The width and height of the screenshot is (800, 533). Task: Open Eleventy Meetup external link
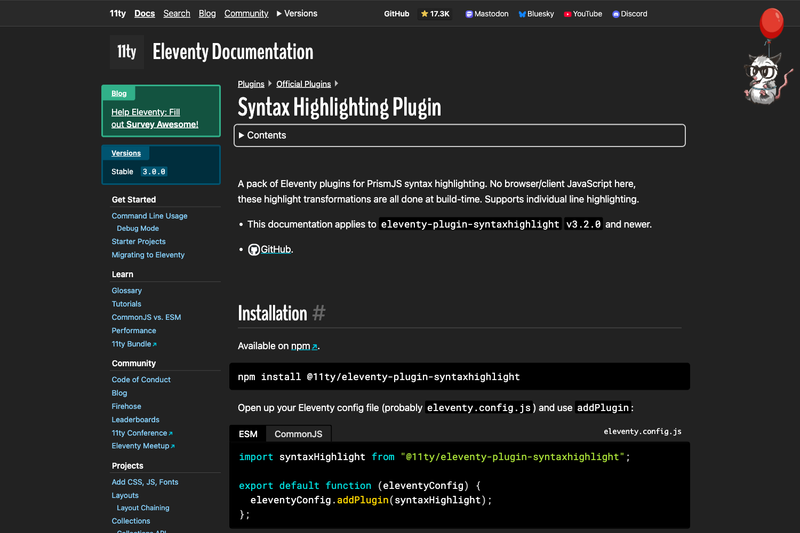pyautogui.click(x=143, y=446)
